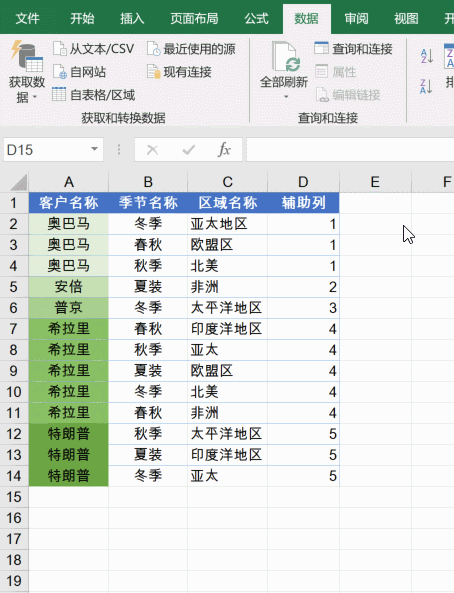Click the 现有连接 icon
This screenshot has width=454, height=593.
(x=154, y=71)
